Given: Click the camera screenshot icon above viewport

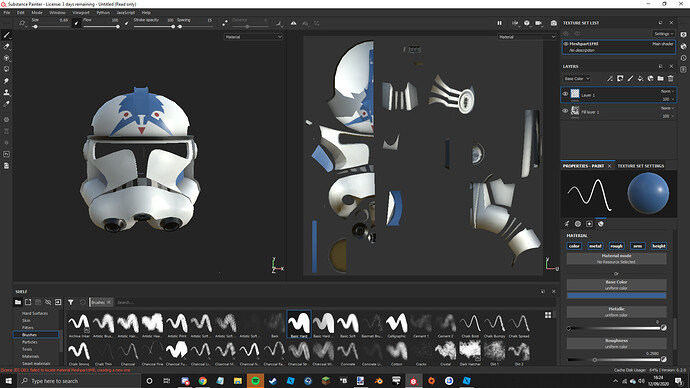Looking at the screenshot, I should pyautogui.click(x=554, y=23).
